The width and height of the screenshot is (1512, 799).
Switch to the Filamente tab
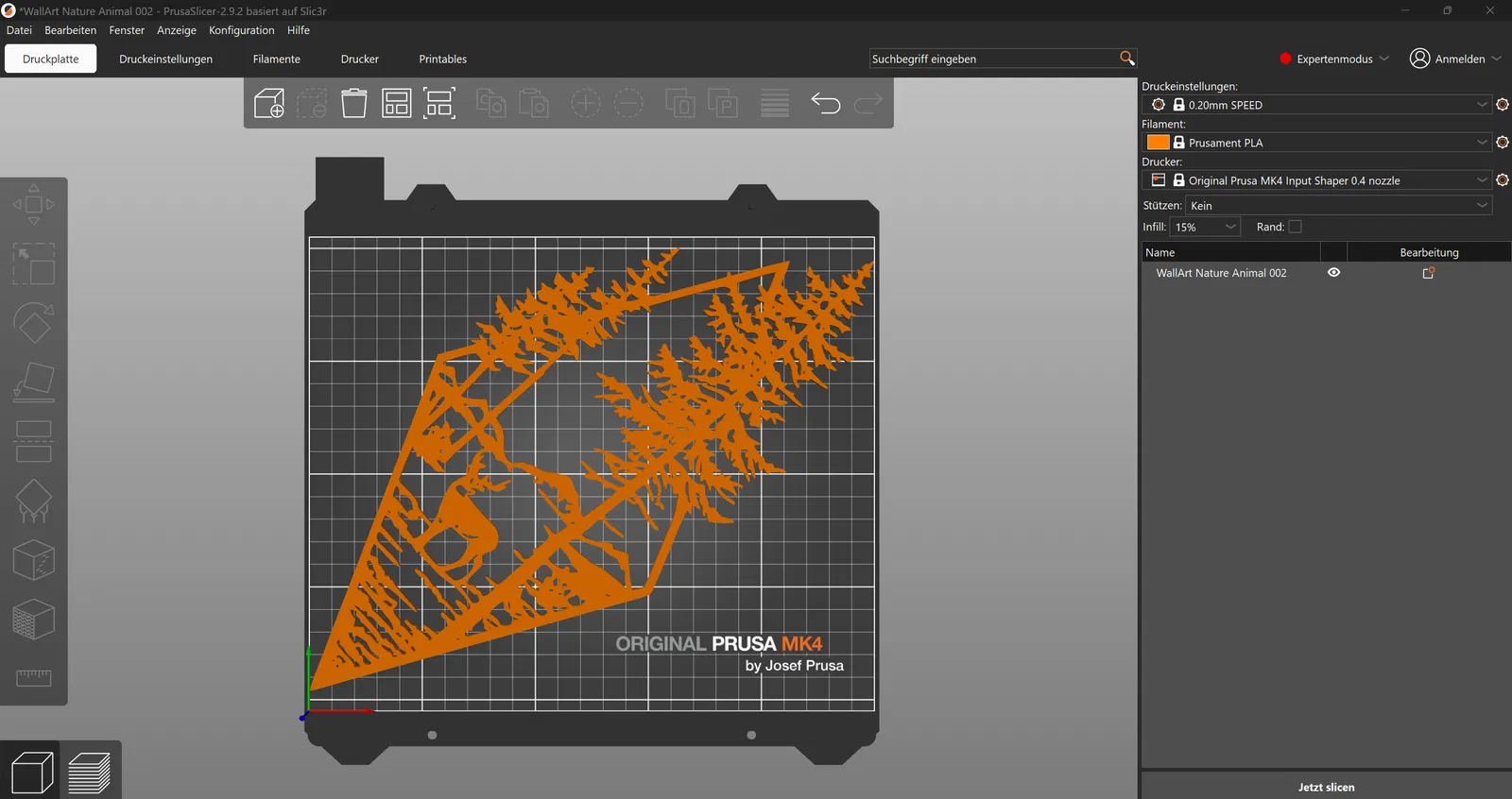(277, 59)
